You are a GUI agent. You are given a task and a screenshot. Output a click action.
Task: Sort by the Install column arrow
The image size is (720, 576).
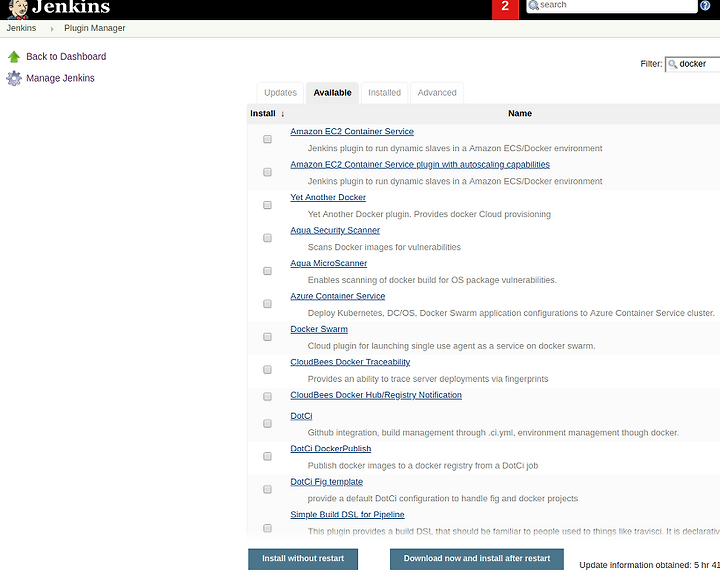click(282, 114)
